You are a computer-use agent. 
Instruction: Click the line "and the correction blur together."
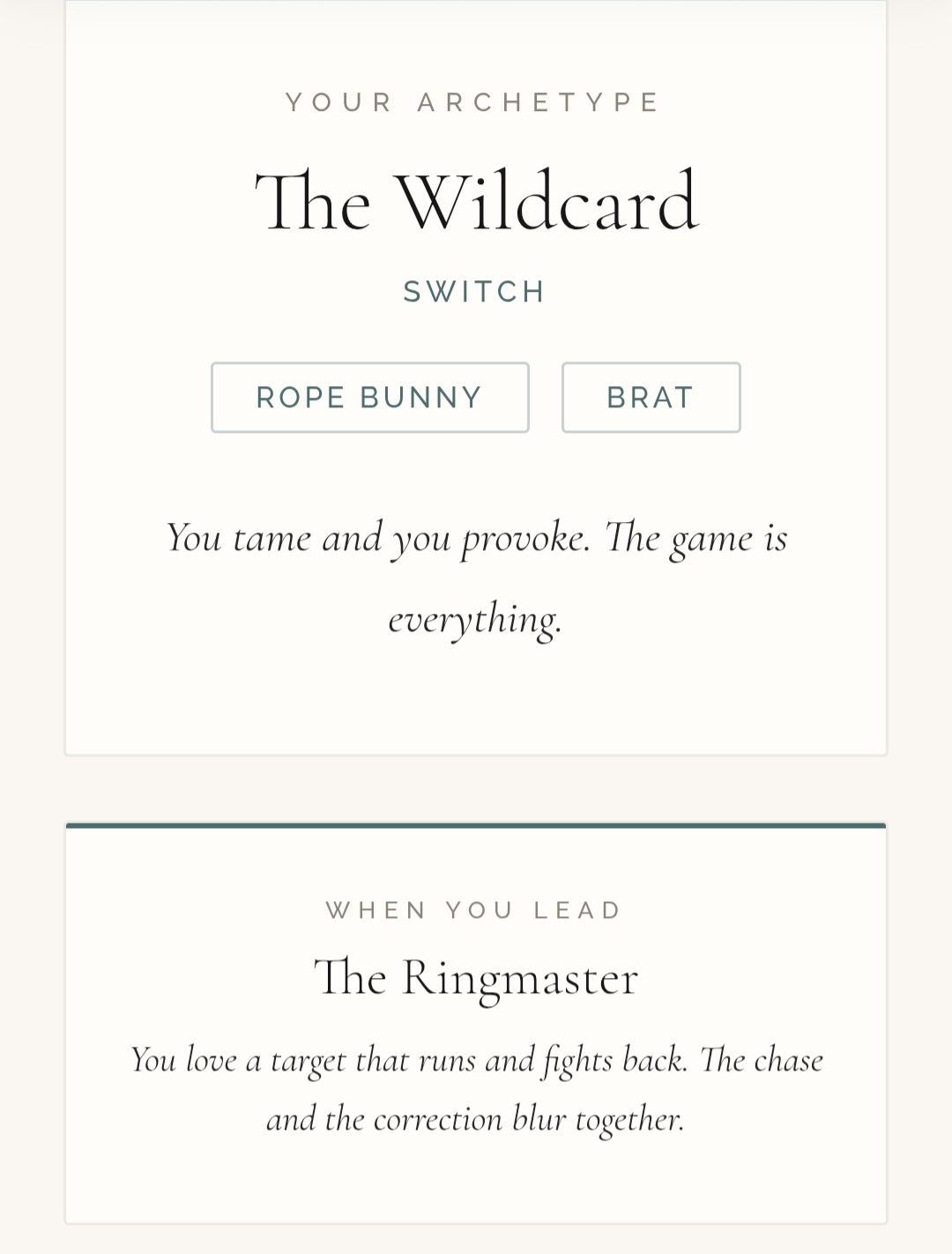[475, 1119]
